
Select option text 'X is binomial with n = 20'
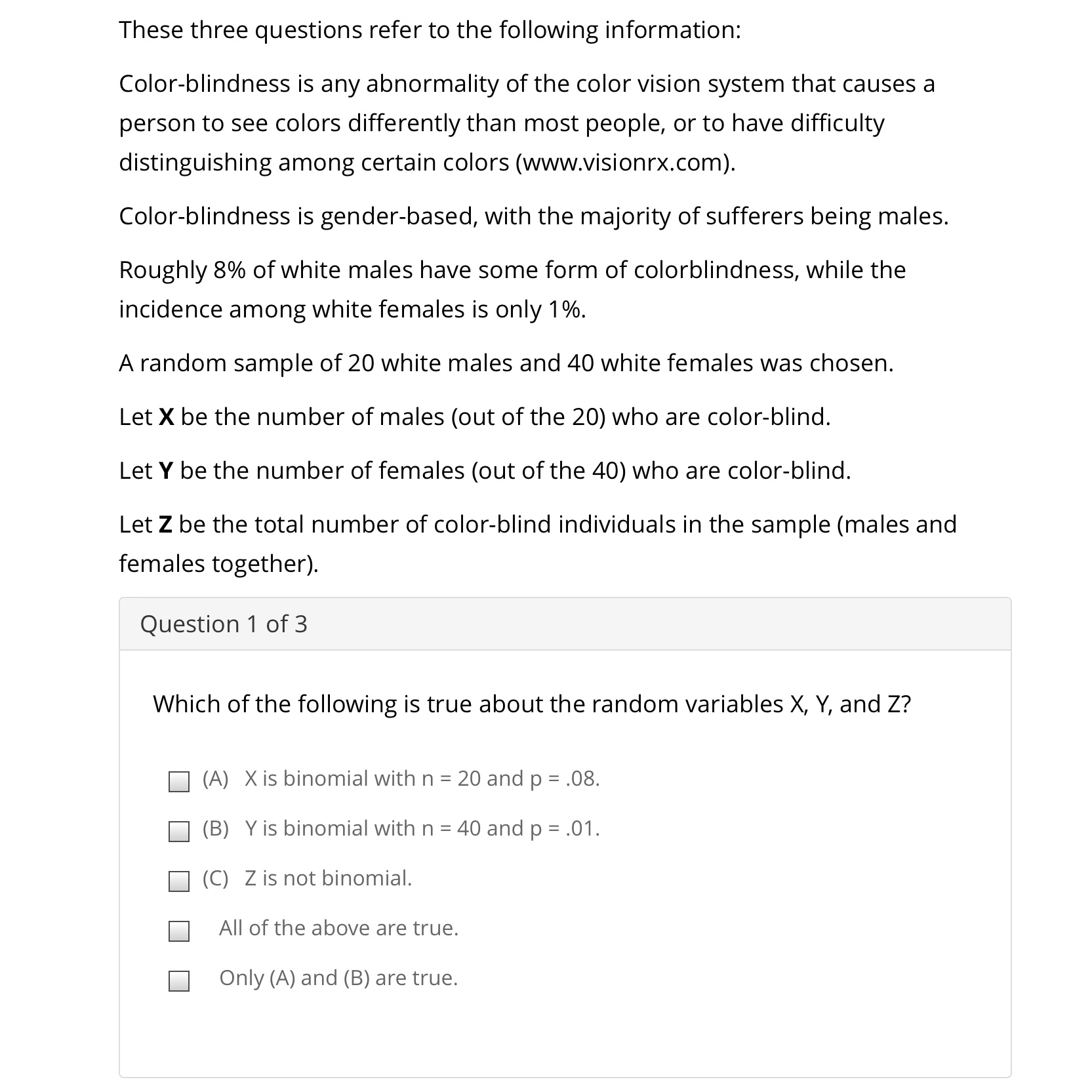pyautogui.click(x=400, y=779)
